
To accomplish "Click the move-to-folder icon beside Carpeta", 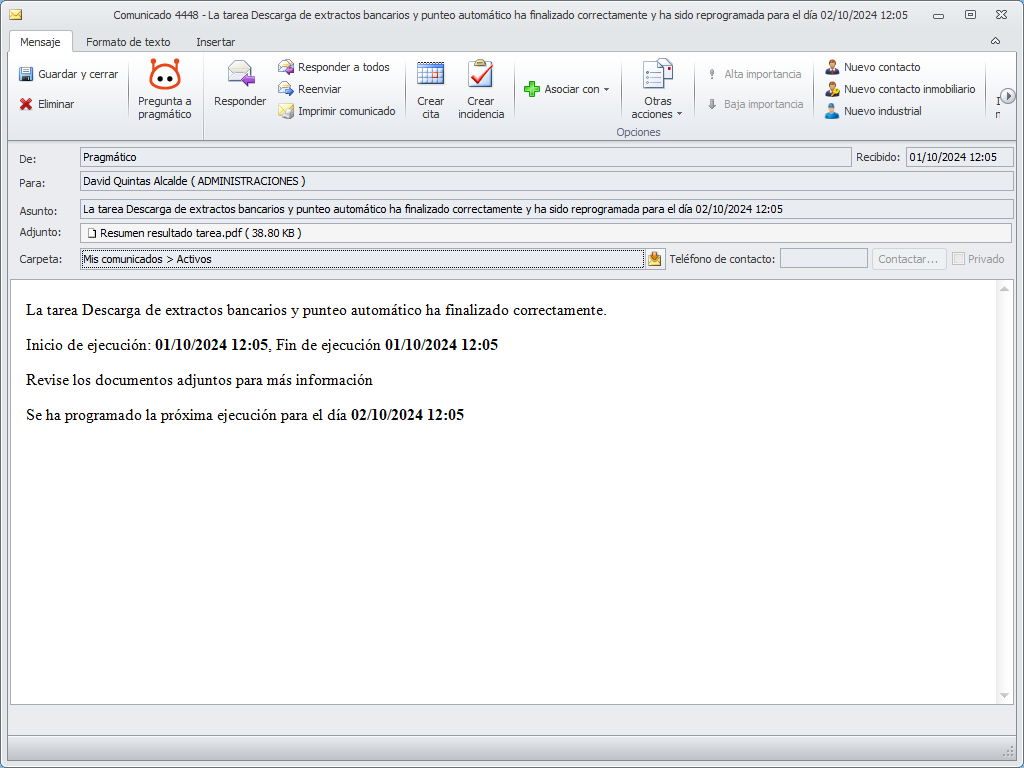I will click(x=655, y=259).
